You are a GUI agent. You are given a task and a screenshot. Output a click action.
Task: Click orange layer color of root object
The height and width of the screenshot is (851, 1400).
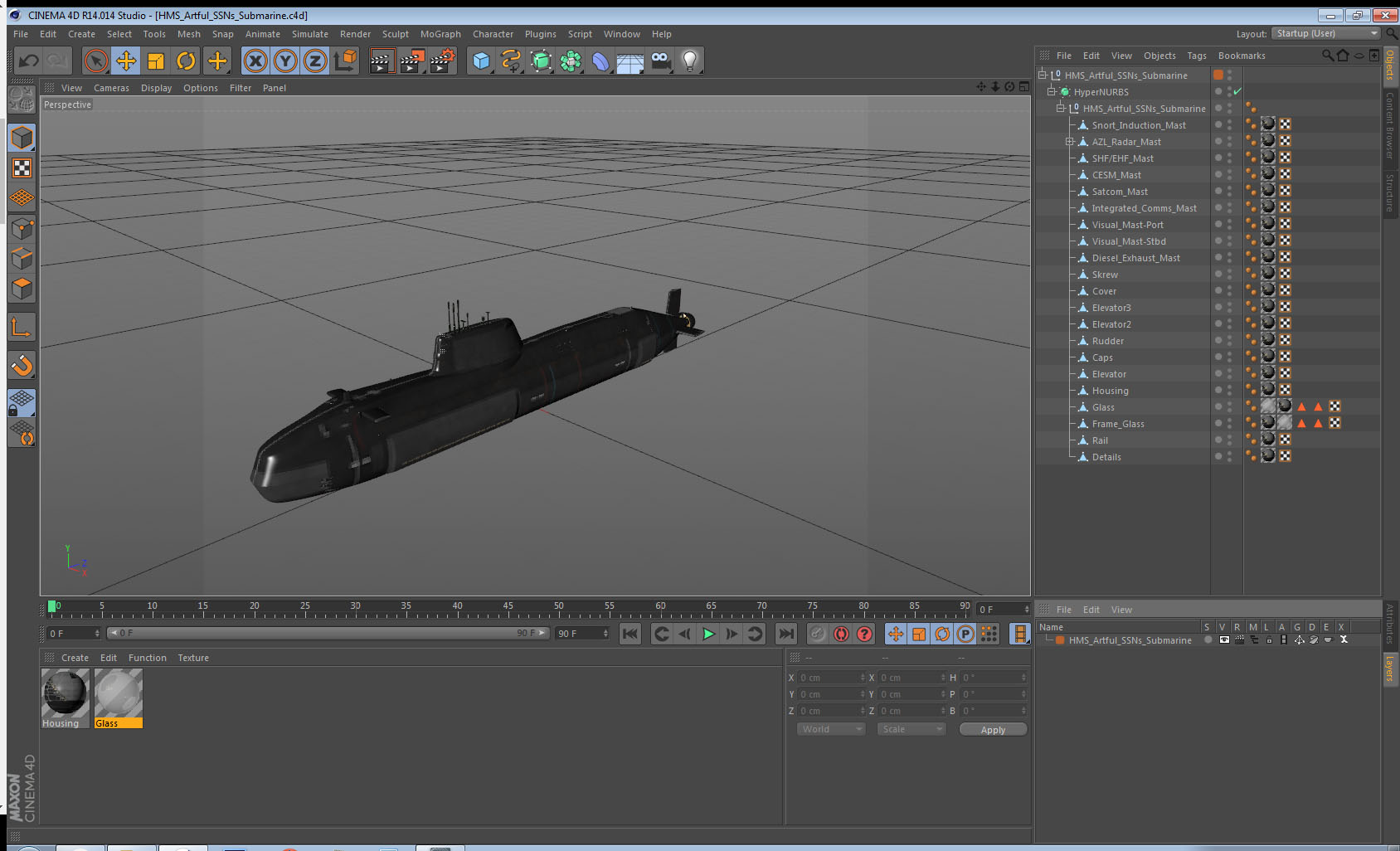(1218, 75)
